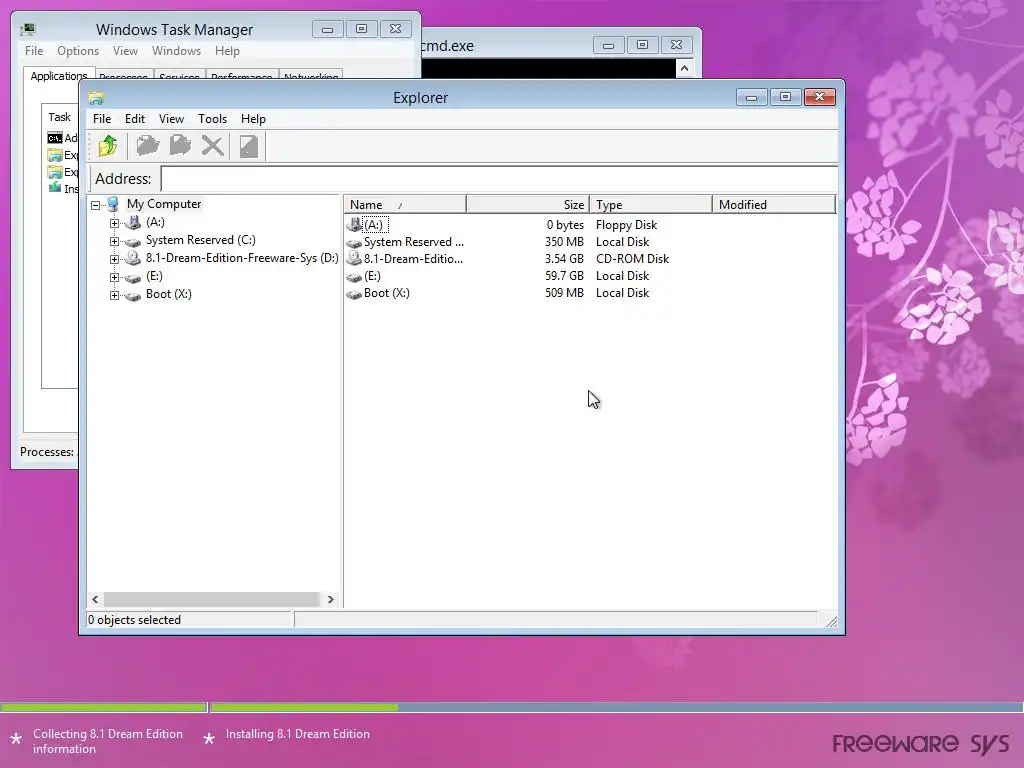Click 0 objects selected status text

click(x=135, y=620)
